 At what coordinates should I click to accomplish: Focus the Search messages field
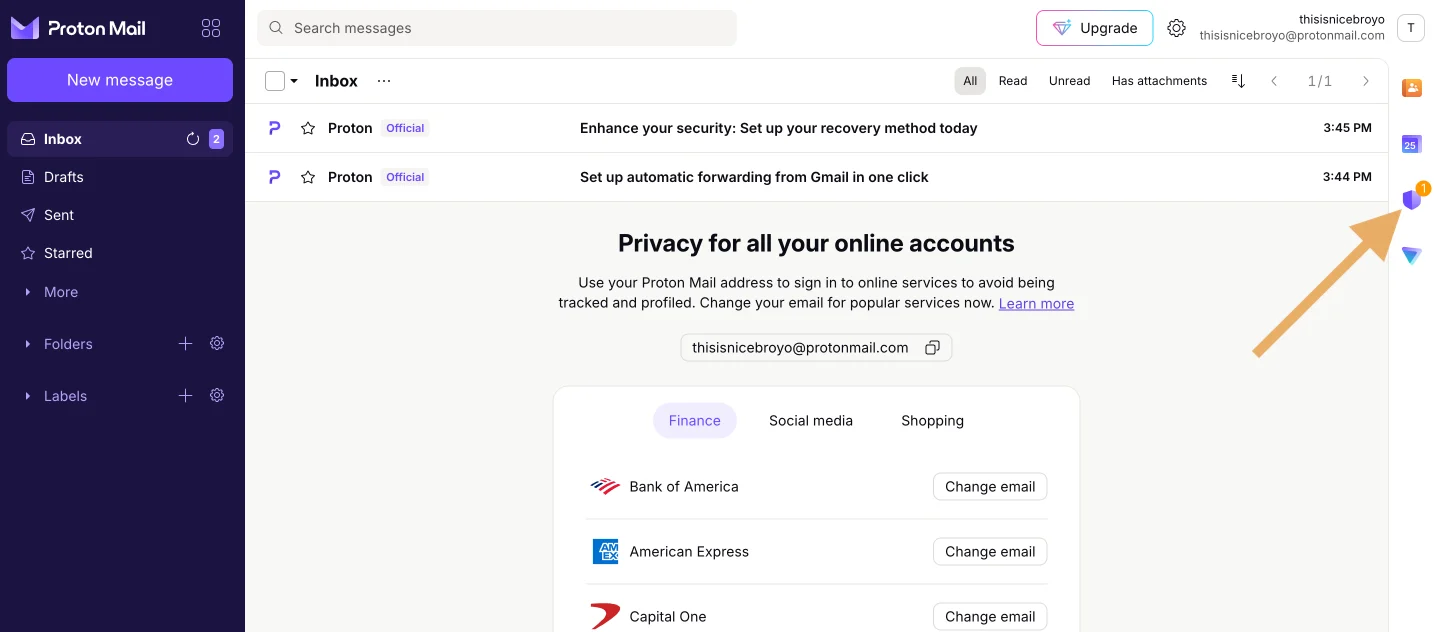(x=497, y=28)
